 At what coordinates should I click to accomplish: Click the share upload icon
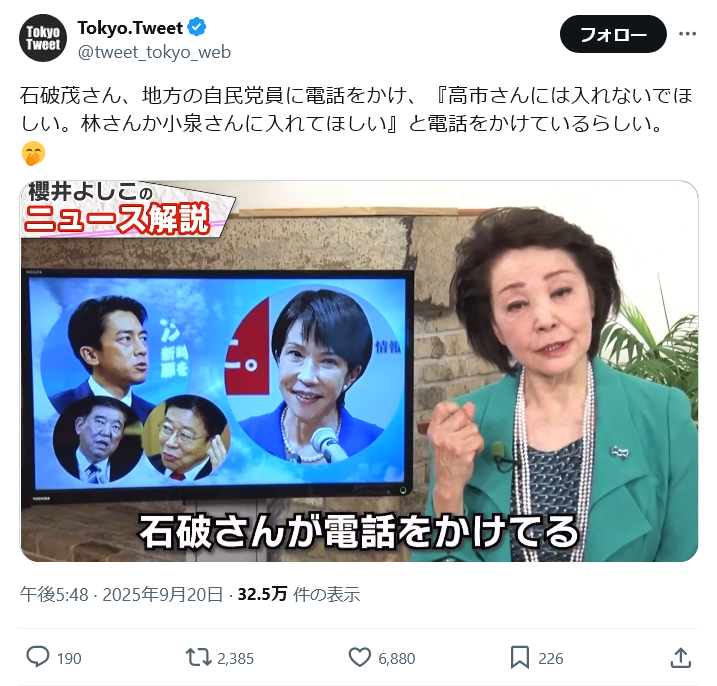pyautogui.click(x=680, y=658)
